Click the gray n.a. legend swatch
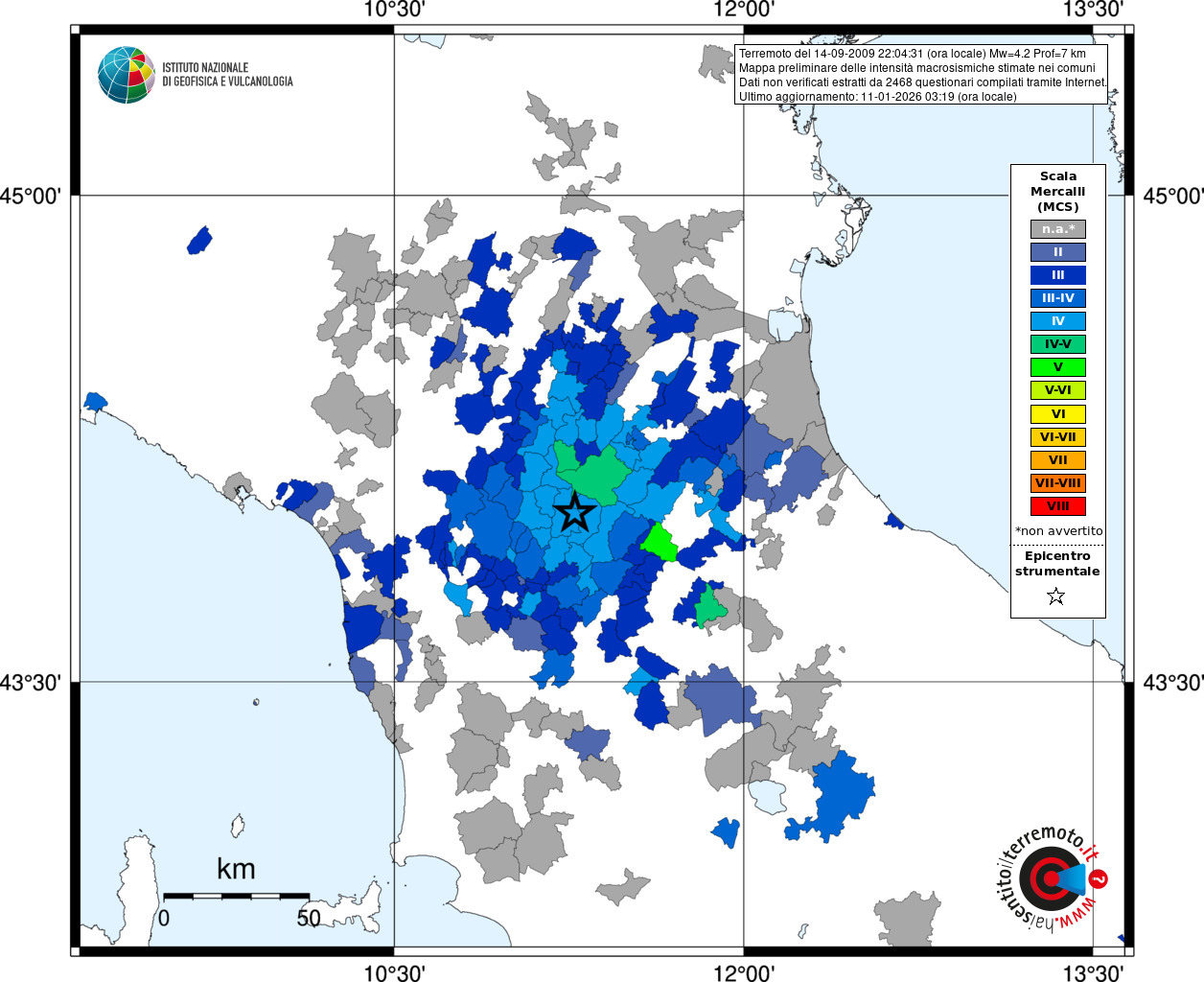The height and width of the screenshot is (982, 1204). tap(1057, 229)
